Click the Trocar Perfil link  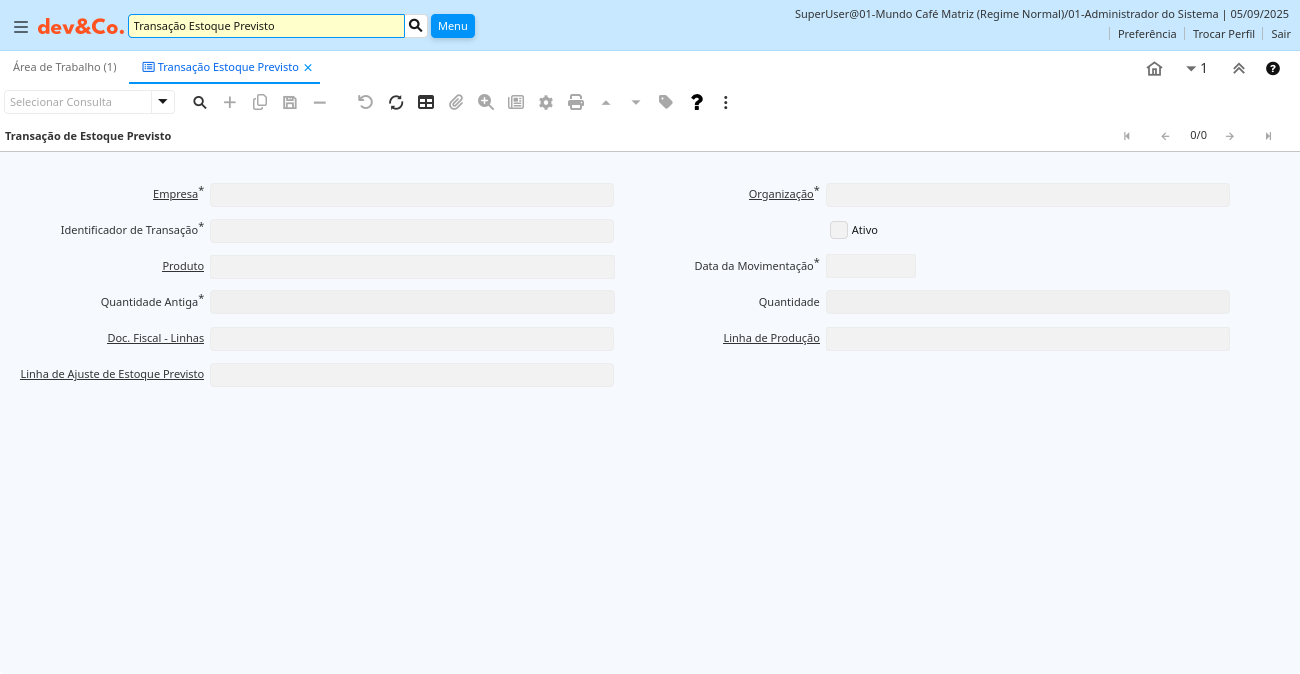(x=1223, y=34)
